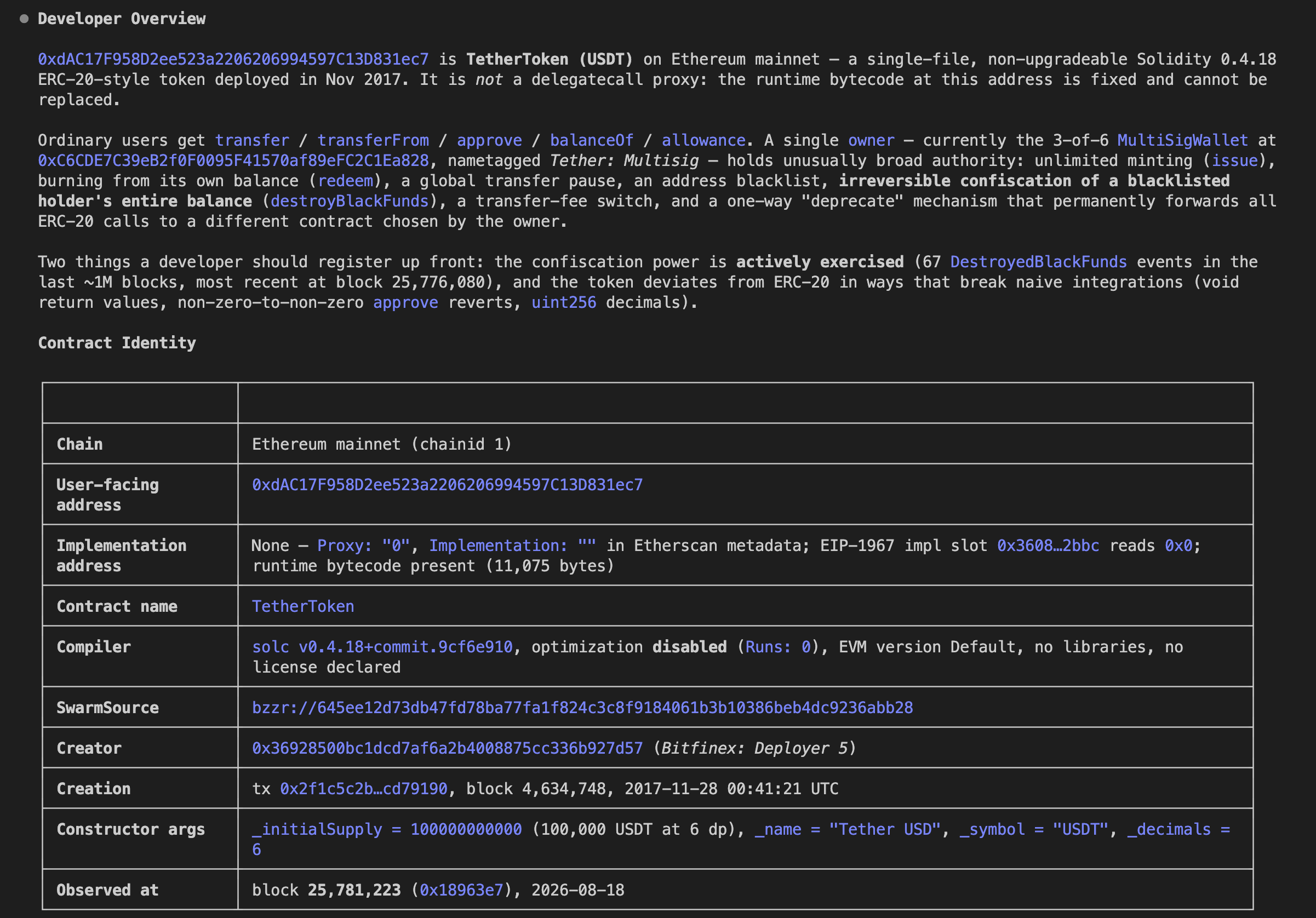The width and height of the screenshot is (1316, 918).
Task: Click the 'runtime bytecode present (11,075 bytes)' text
Action: click(x=433, y=566)
